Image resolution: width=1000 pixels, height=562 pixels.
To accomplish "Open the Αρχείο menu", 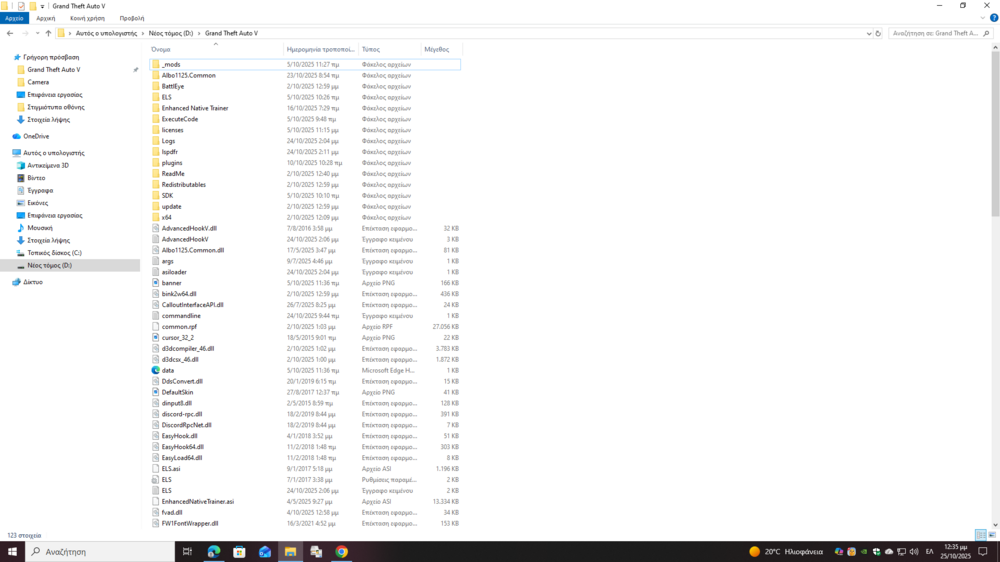I will click(14, 18).
